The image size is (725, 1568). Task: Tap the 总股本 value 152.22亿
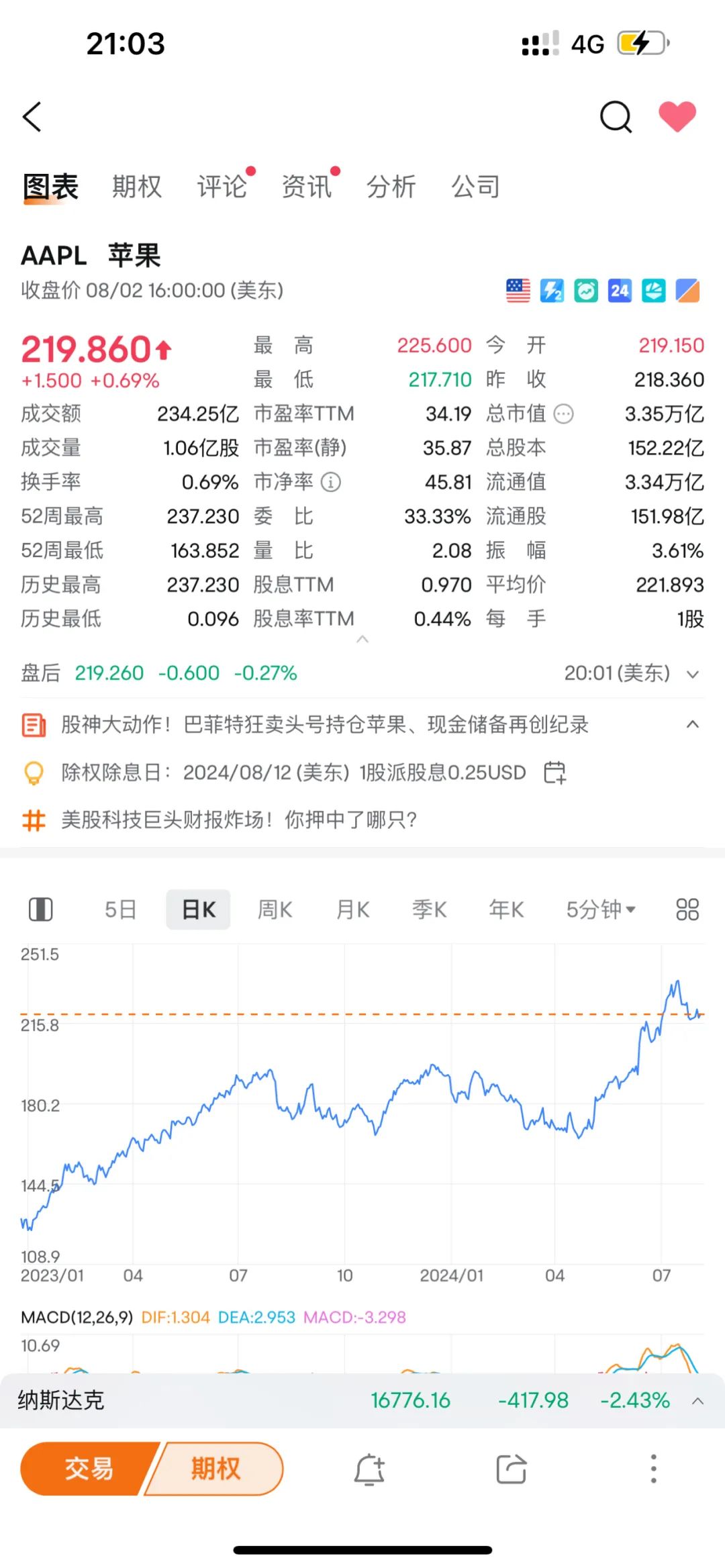pyautogui.click(x=666, y=448)
